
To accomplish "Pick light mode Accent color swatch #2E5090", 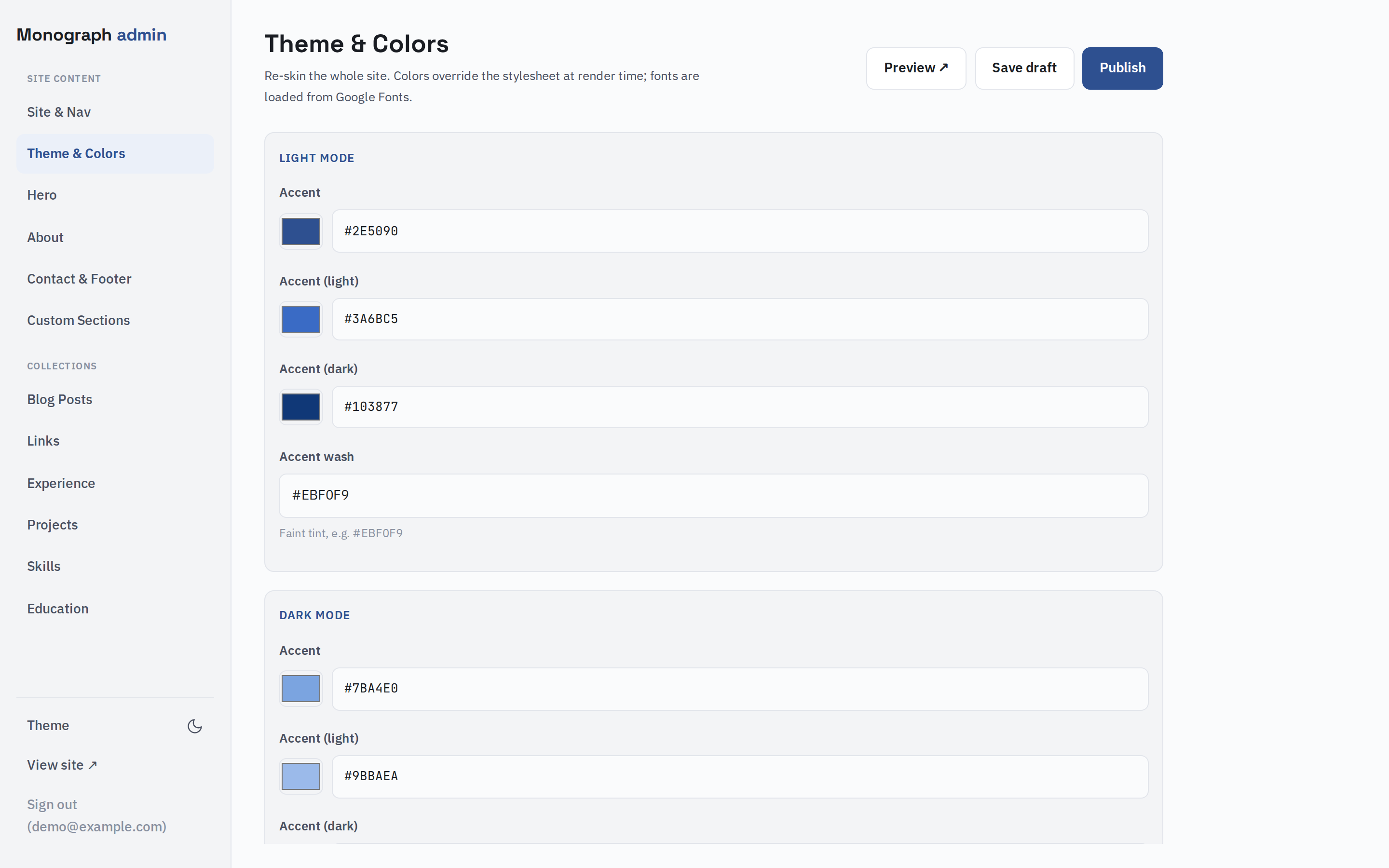I will [301, 231].
